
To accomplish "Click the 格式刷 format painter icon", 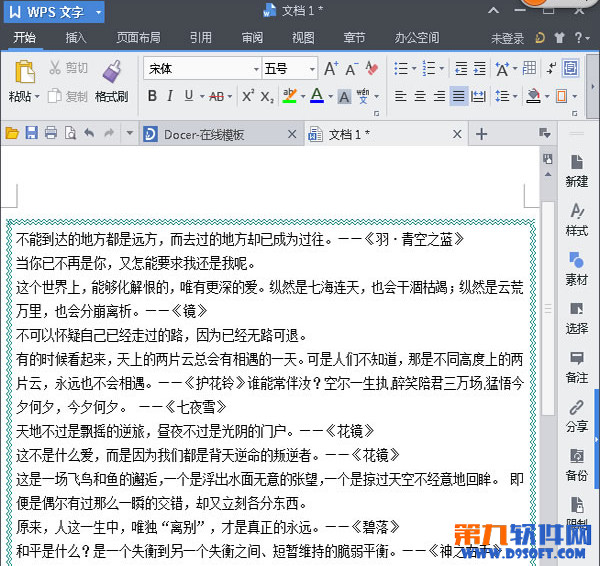I will (111, 71).
